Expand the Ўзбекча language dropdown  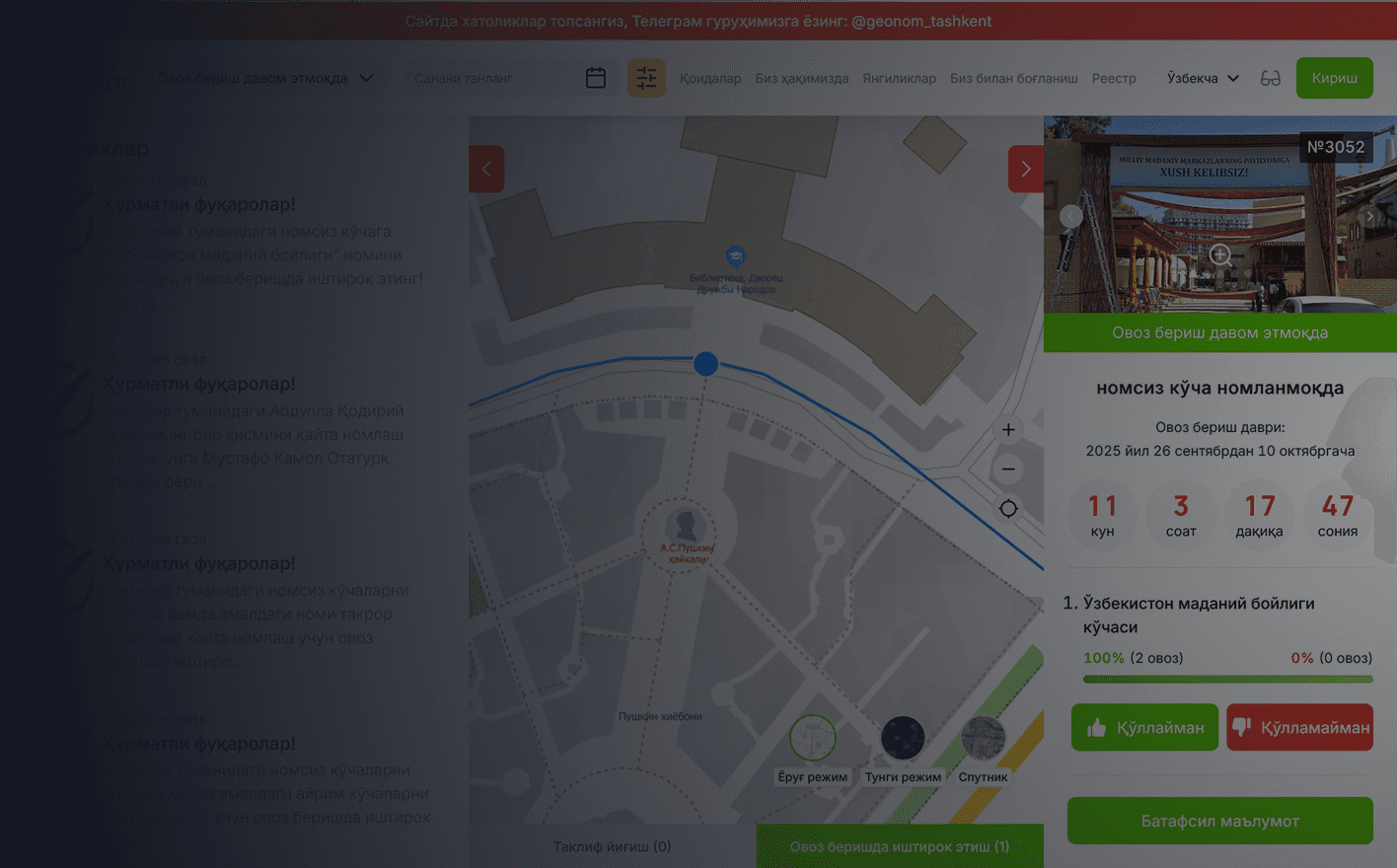(x=1202, y=78)
